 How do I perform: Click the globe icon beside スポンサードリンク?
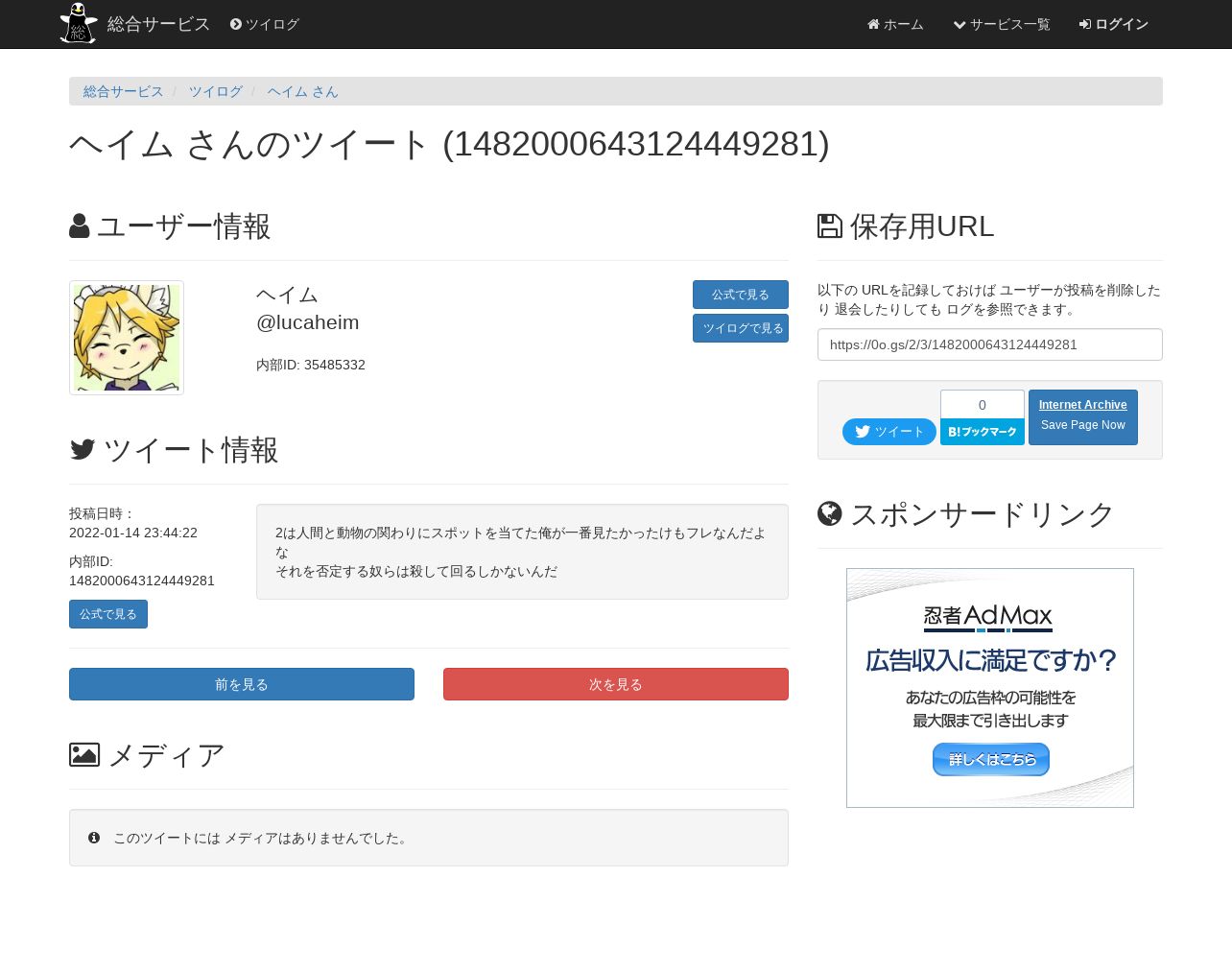click(830, 514)
